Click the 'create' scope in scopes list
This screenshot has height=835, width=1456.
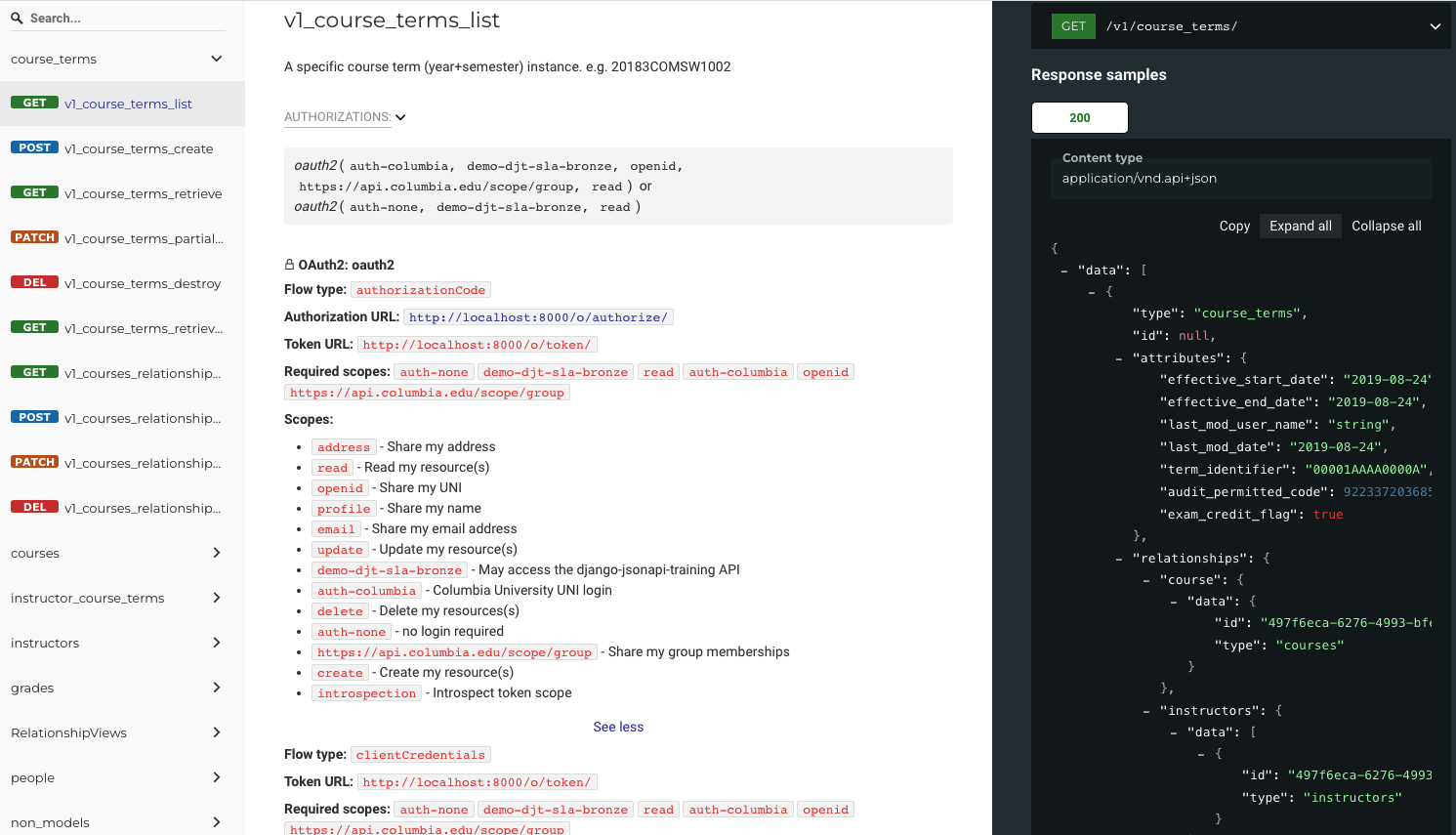coord(339,673)
